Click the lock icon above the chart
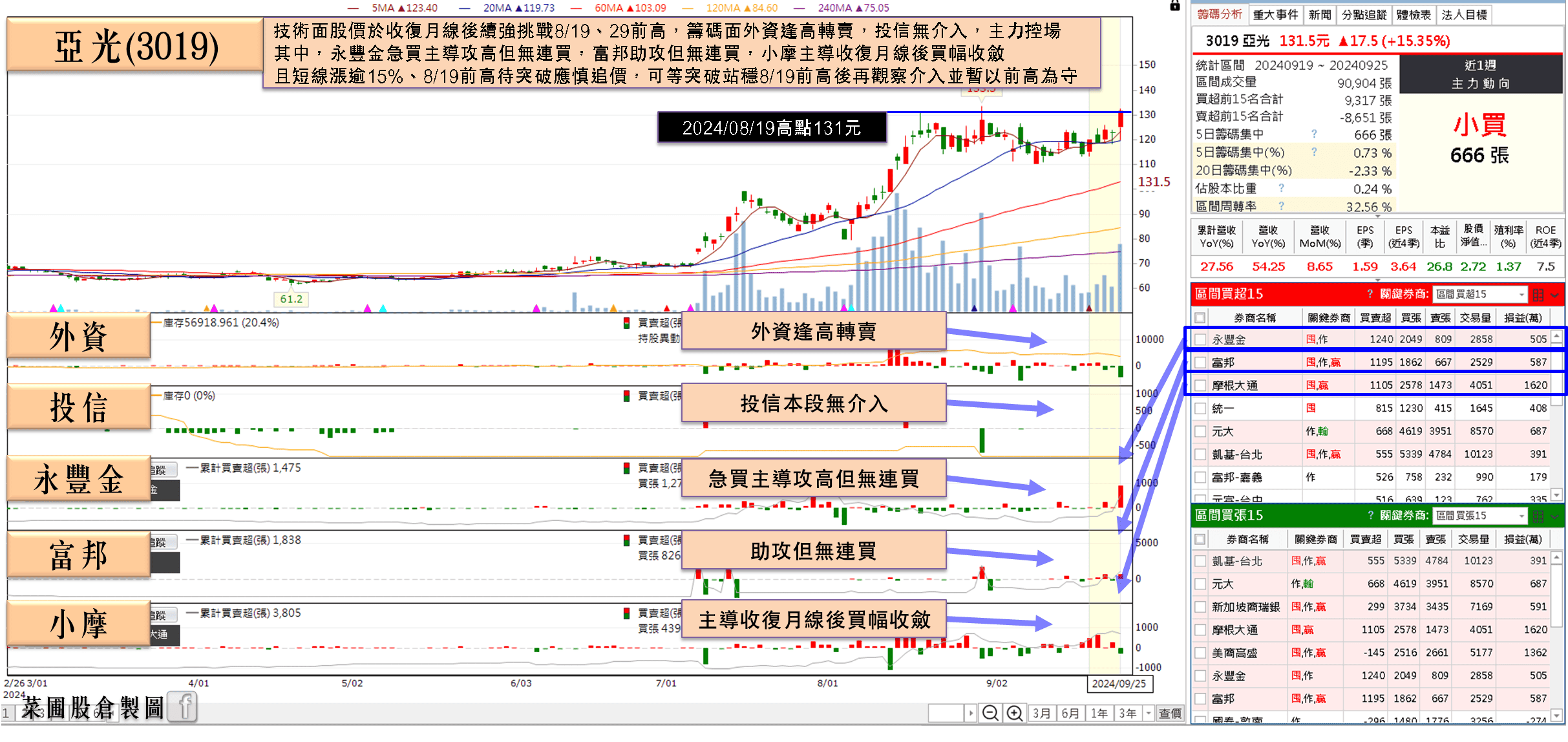The image size is (1568, 742). pos(1175,6)
